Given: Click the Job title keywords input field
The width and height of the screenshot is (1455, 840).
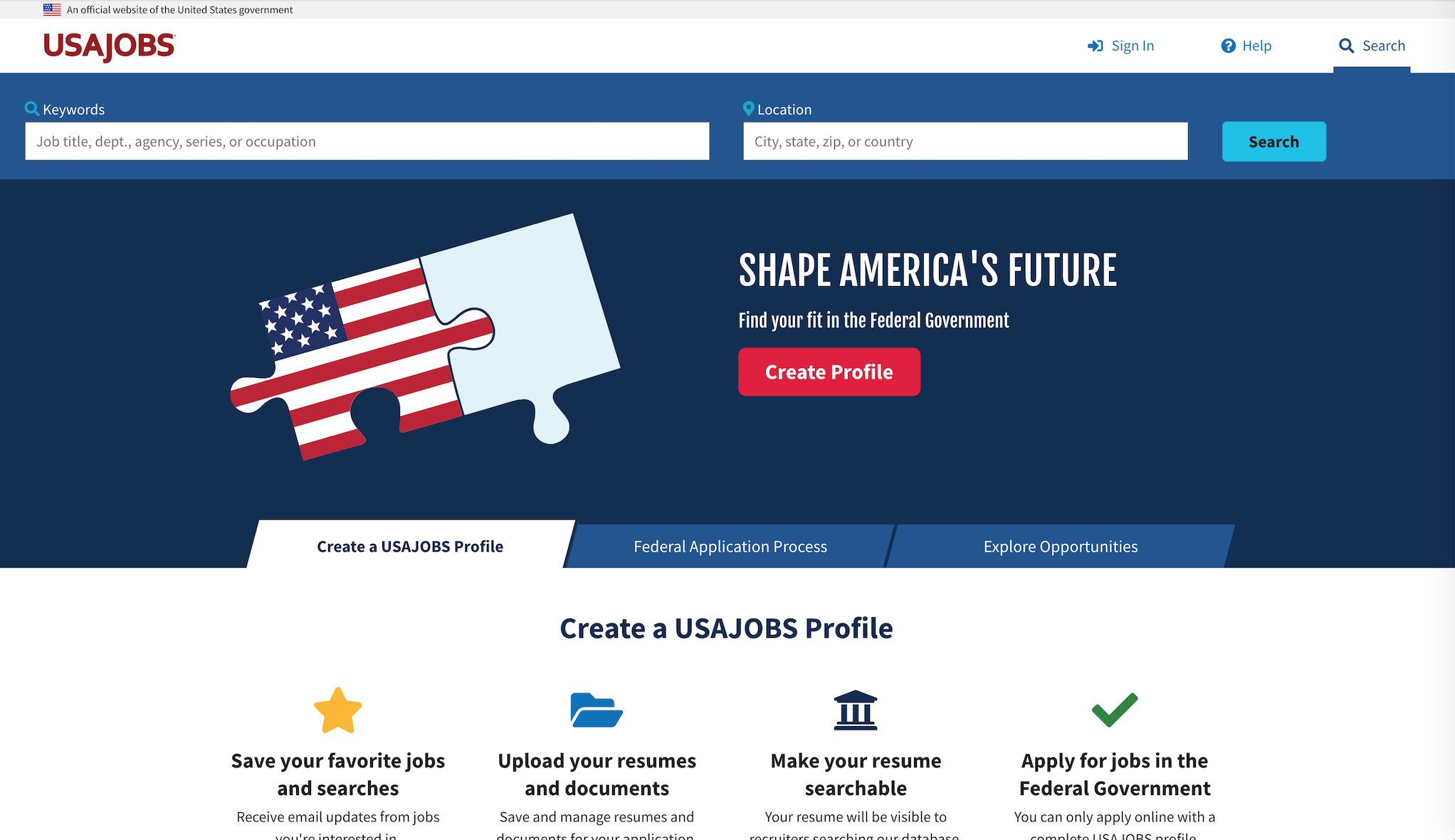Looking at the screenshot, I should [366, 141].
